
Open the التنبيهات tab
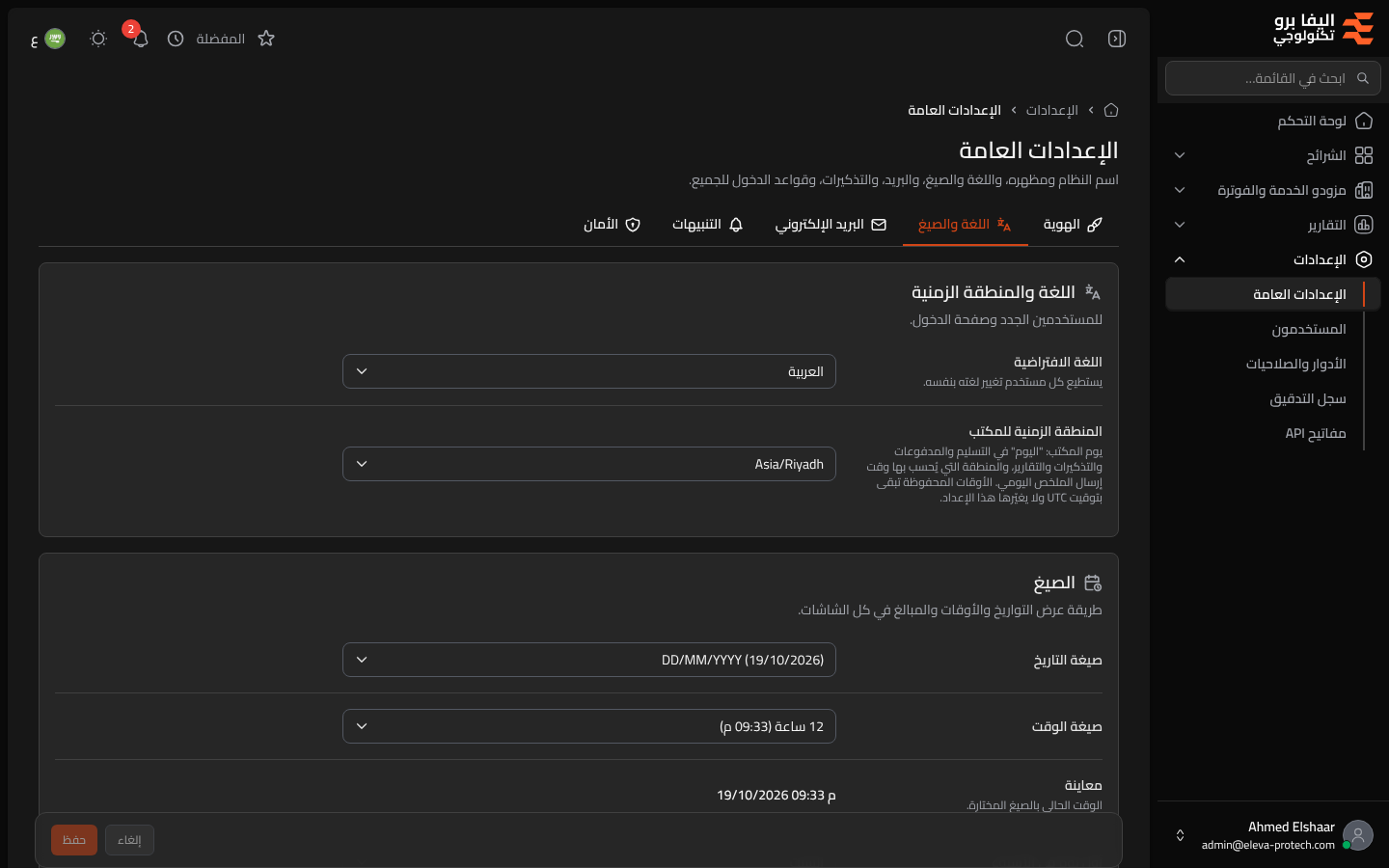tap(708, 225)
